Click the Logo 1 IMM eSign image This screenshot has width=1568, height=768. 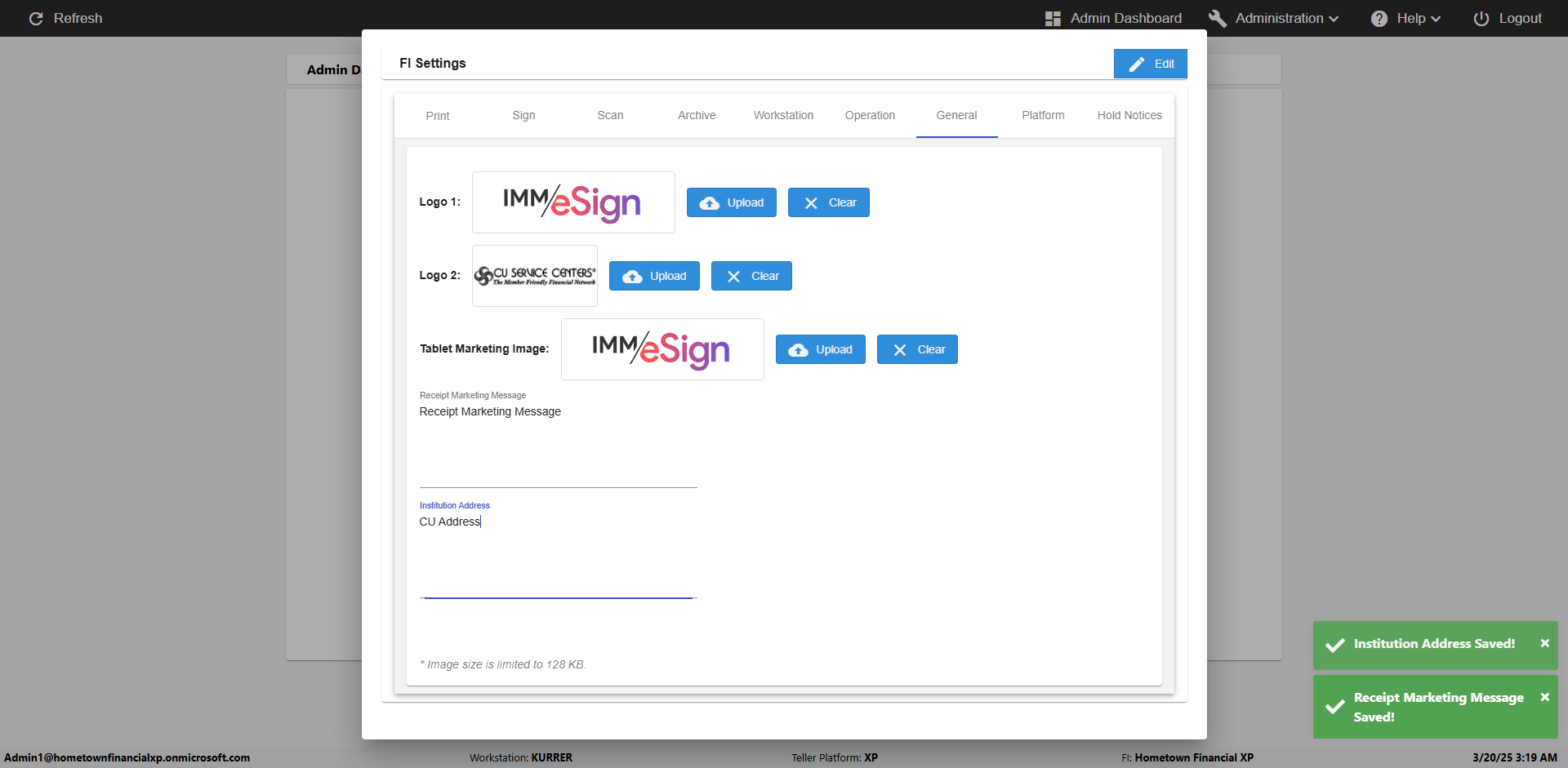click(x=573, y=202)
